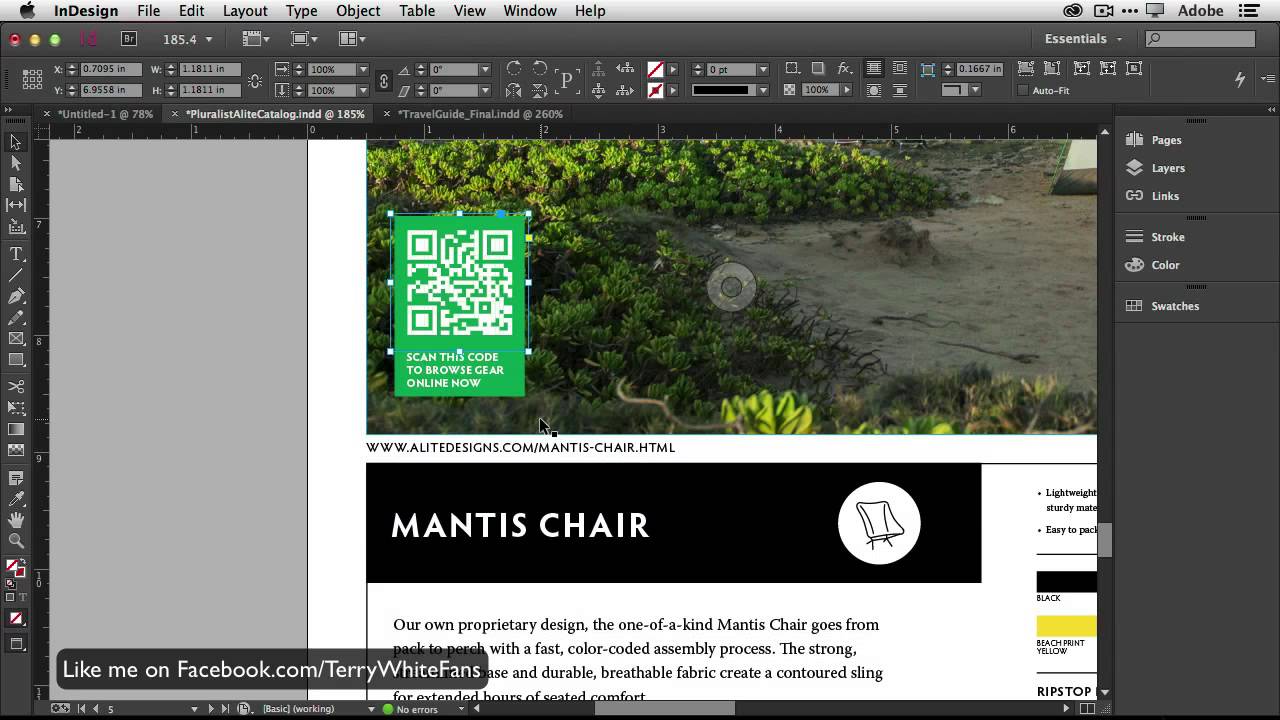Click the X position field
Image resolution: width=1280 pixels, height=720 pixels.
[x=109, y=69]
